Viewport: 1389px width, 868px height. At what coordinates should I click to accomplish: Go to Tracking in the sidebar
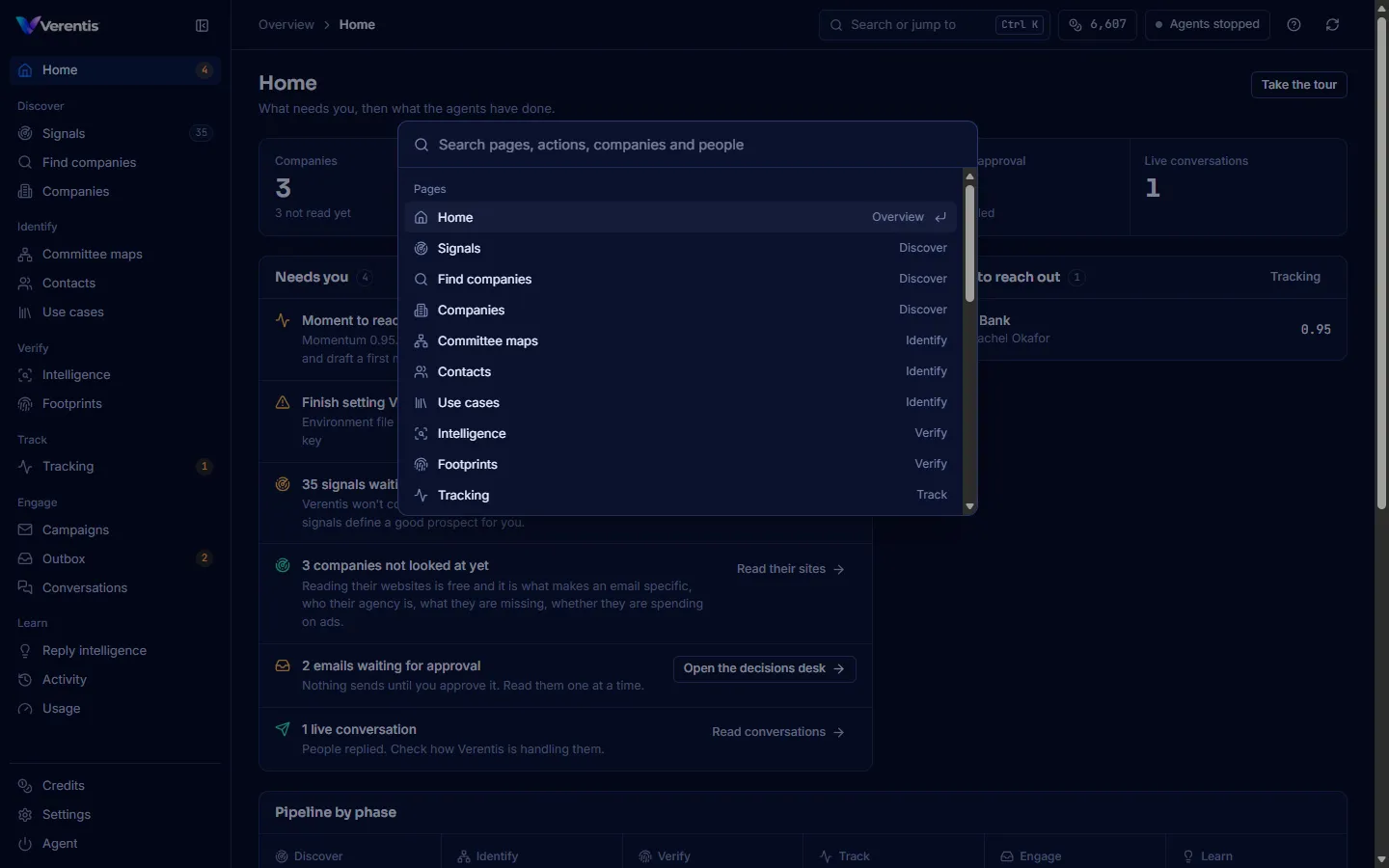115,466
